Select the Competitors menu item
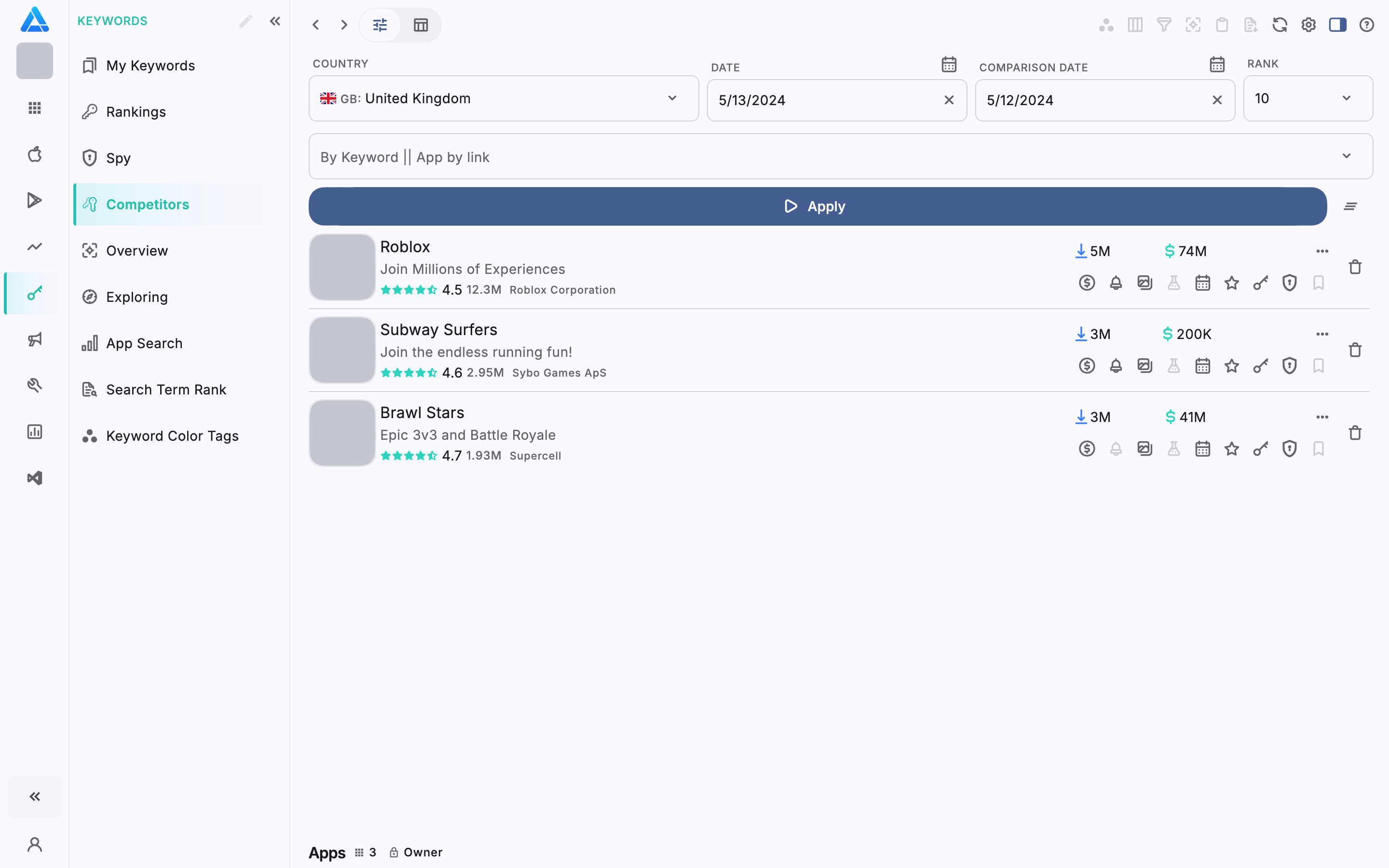The image size is (1389, 868). (x=178, y=204)
